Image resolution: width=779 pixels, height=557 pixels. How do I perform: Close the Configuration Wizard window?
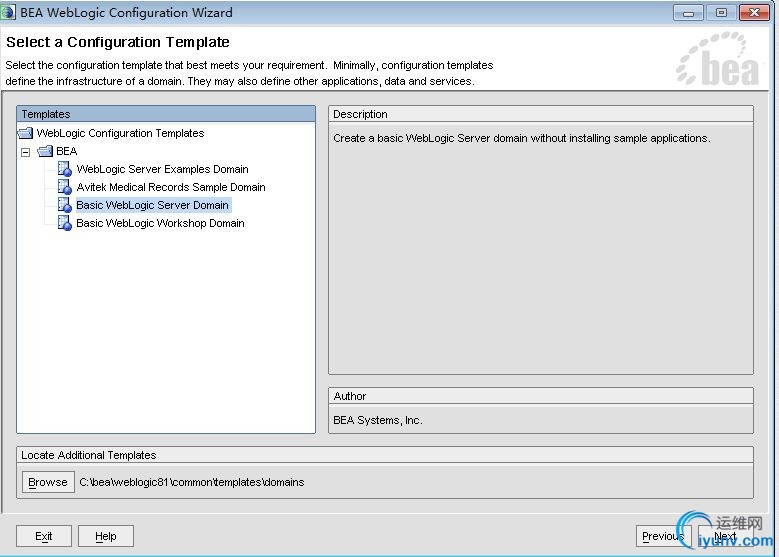click(x=754, y=12)
